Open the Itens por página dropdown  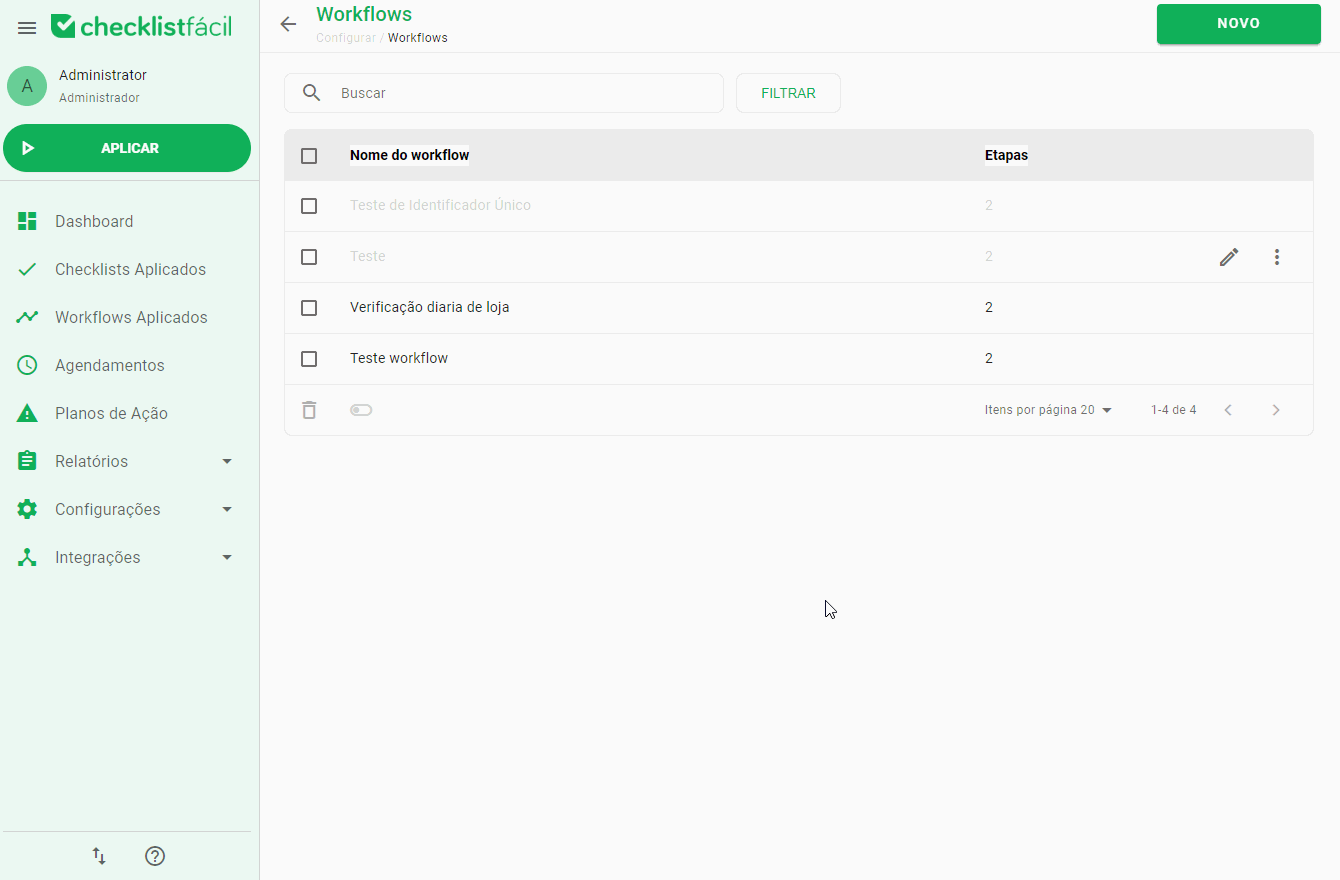(1049, 410)
